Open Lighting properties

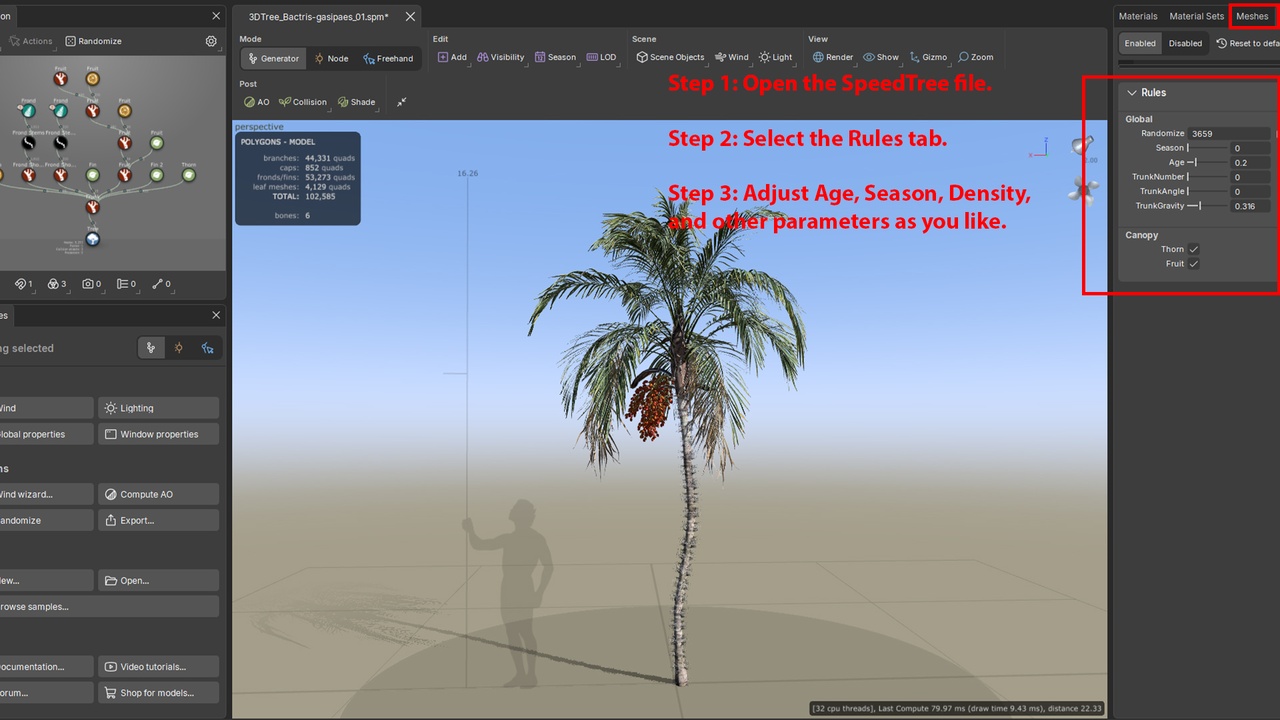(x=158, y=408)
